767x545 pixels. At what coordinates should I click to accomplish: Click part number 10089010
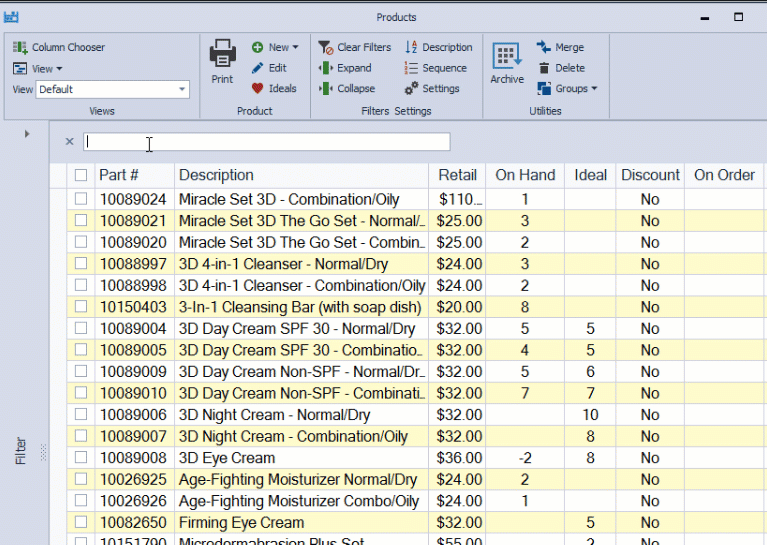pyautogui.click(x=133, y=393)
